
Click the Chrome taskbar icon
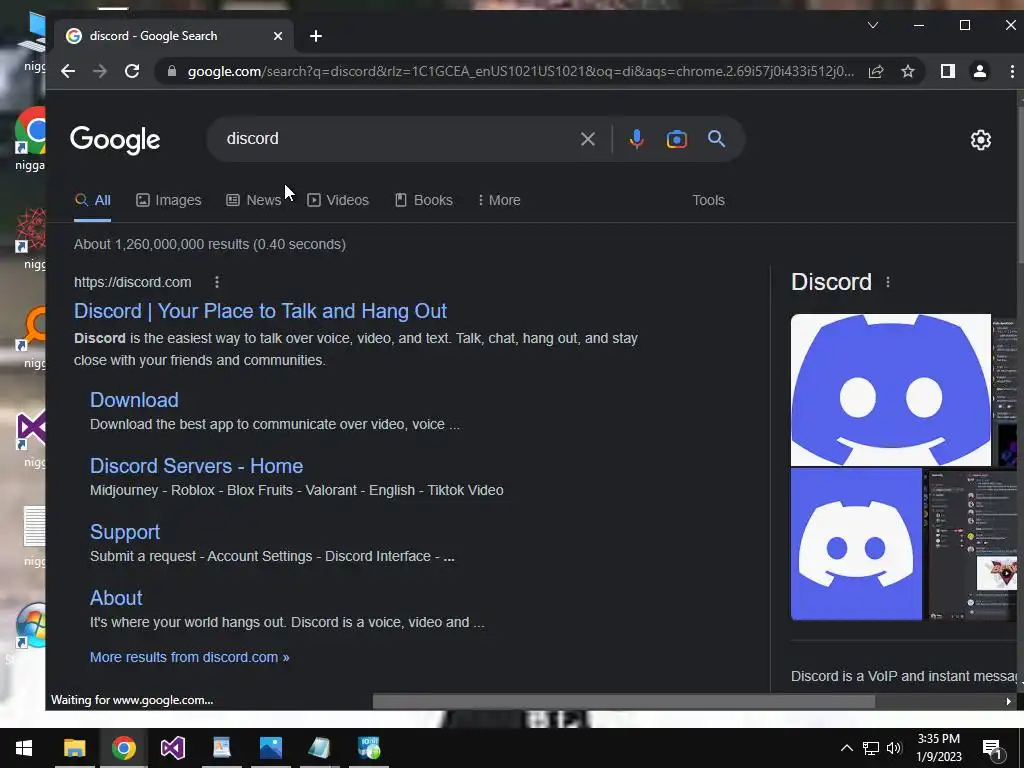point(123,748)
